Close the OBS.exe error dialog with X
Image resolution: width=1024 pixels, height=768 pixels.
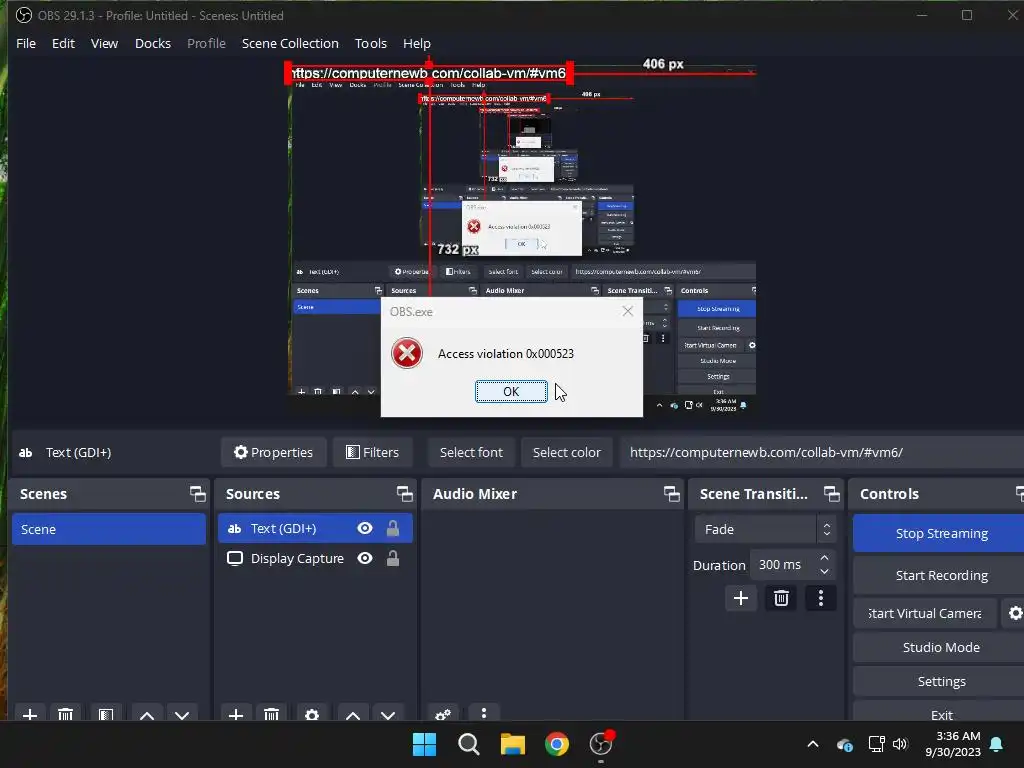click(x=628, y=311)
